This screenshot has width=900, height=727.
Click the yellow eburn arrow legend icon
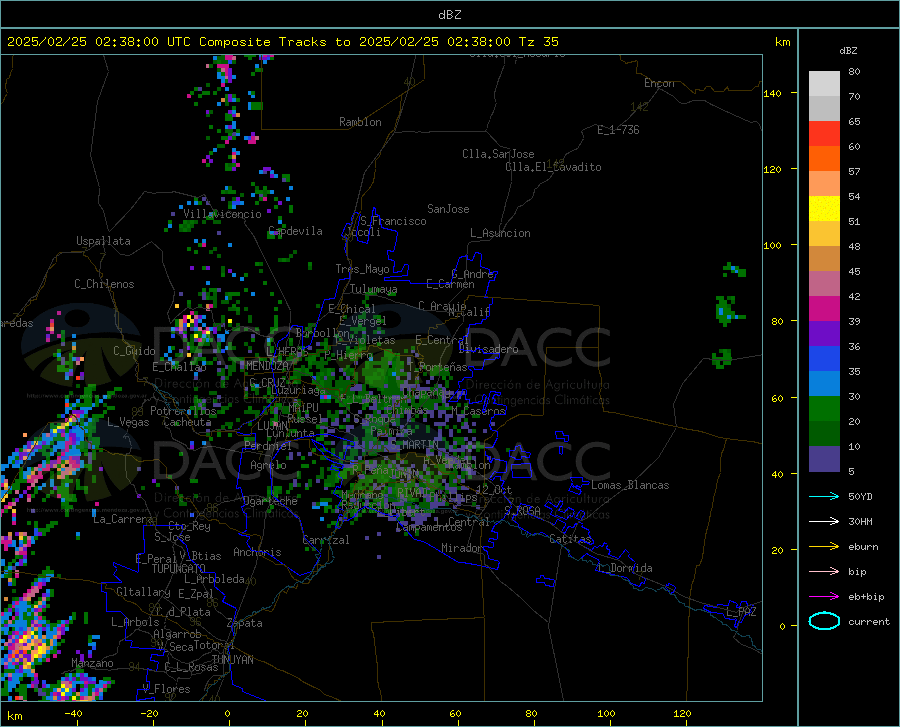[824, 547]
